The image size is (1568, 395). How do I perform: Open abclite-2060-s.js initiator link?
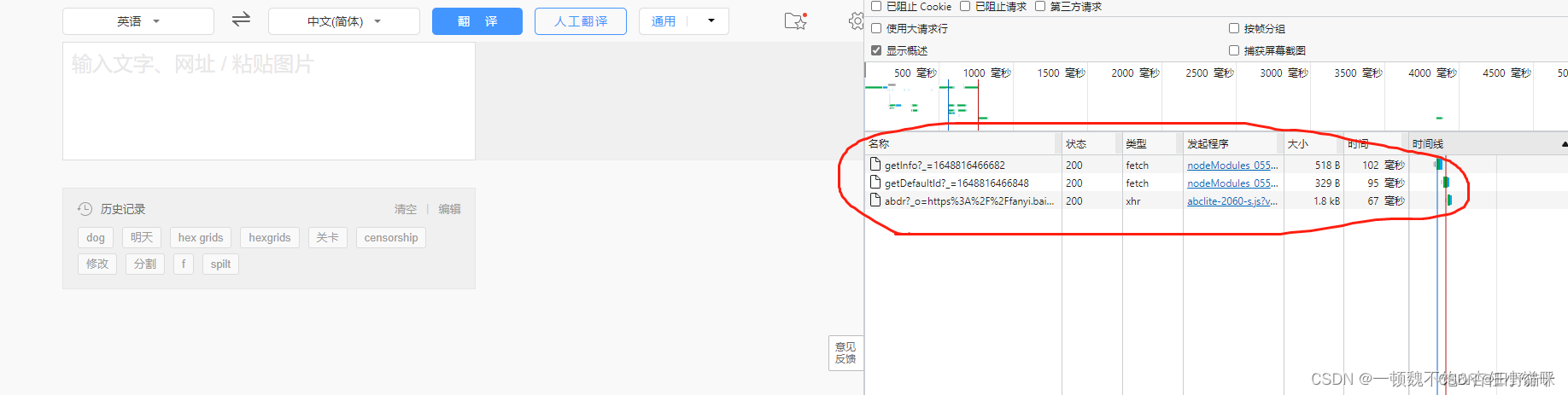click(x=1232, y=201)
